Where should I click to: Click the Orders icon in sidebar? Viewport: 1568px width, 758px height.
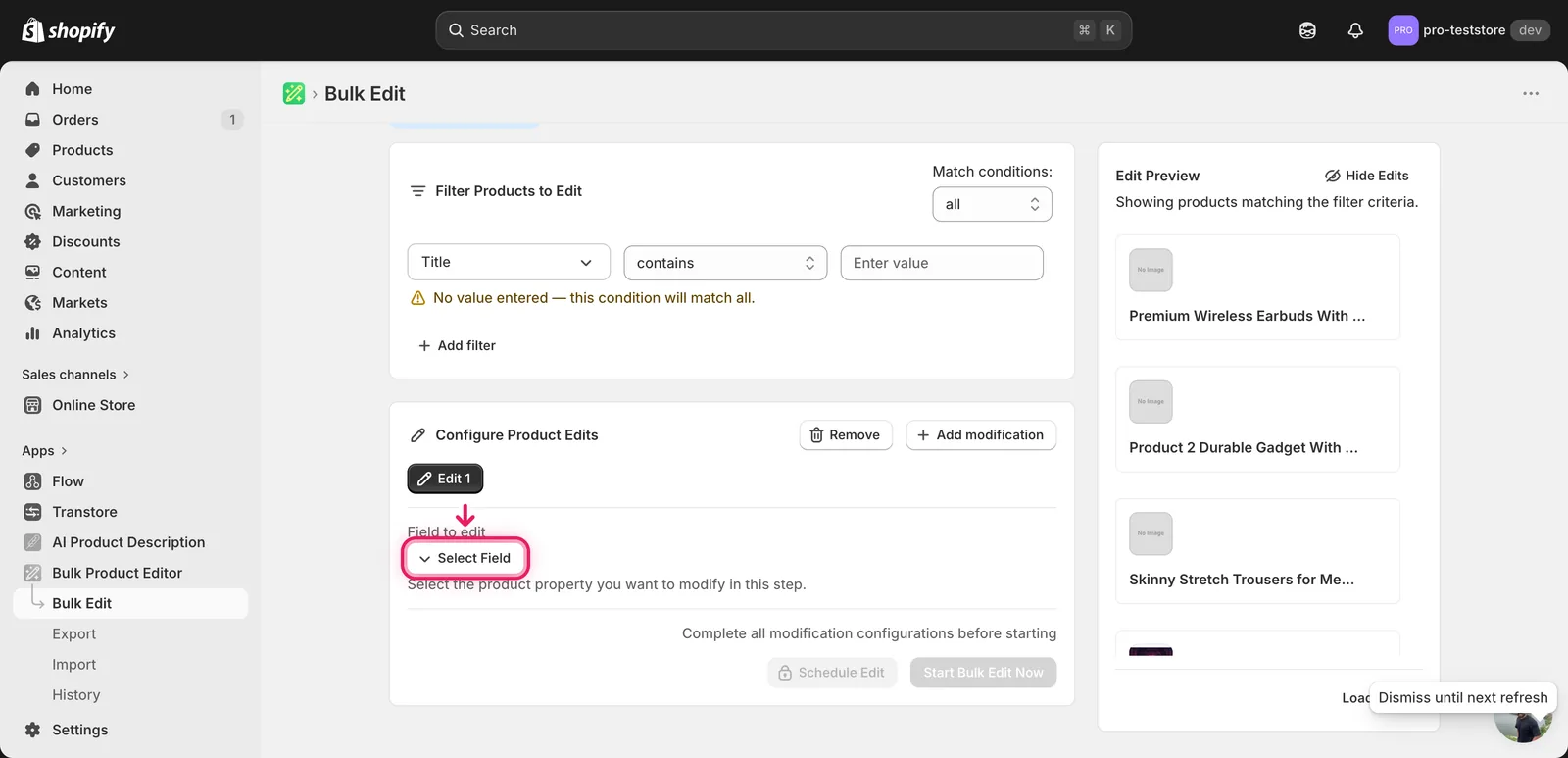[32, 120]
